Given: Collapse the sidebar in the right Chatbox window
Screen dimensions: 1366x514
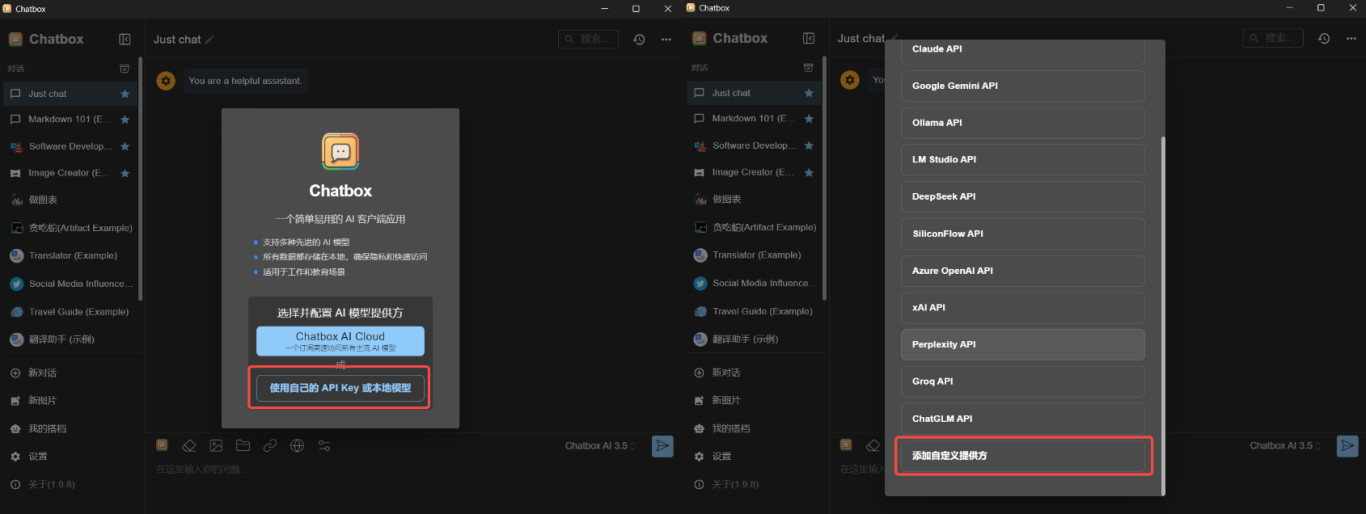Looking at the screenshot, I should [808, 39].
